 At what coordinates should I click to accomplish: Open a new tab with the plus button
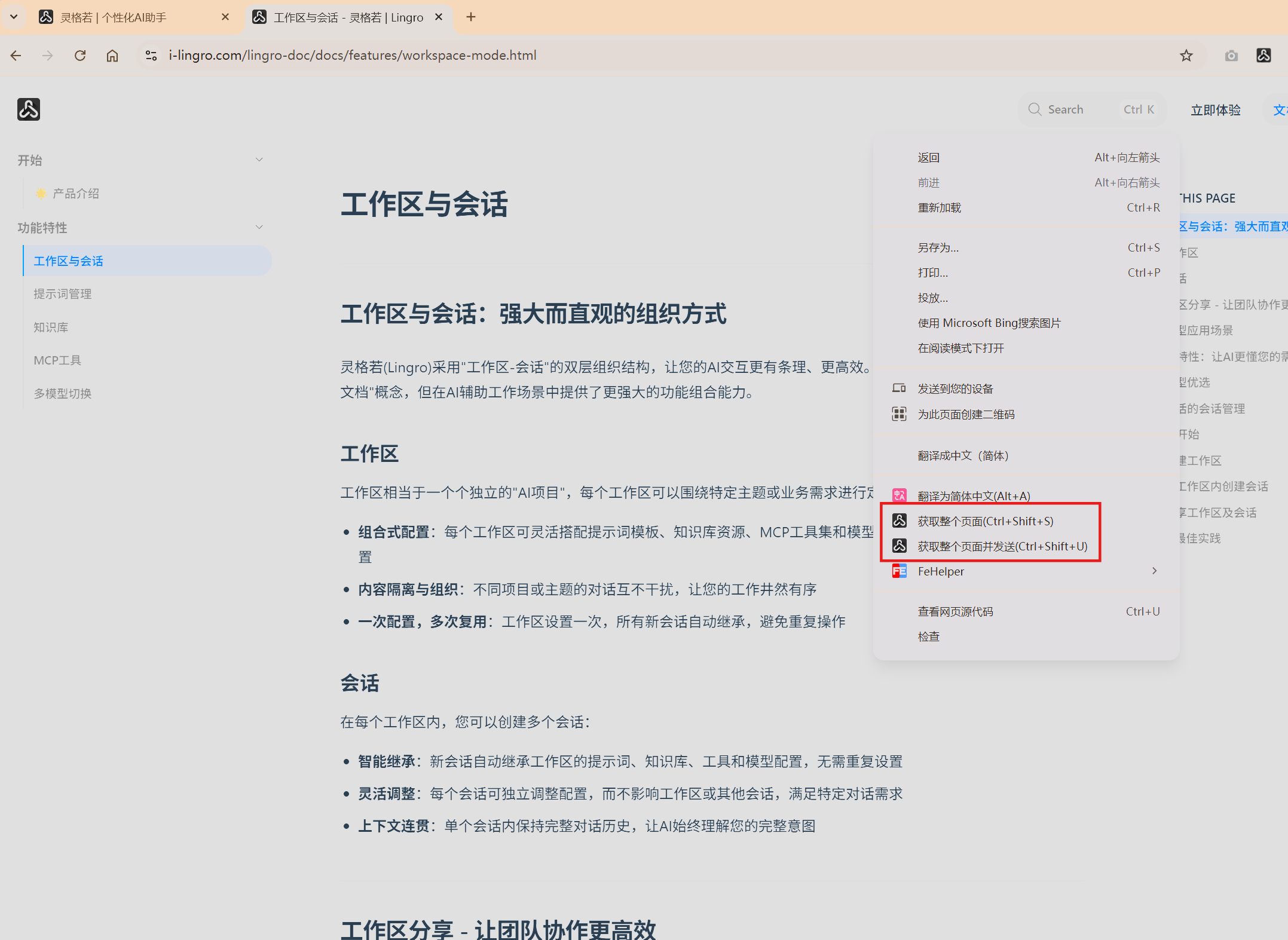click(x=471, y=17)
